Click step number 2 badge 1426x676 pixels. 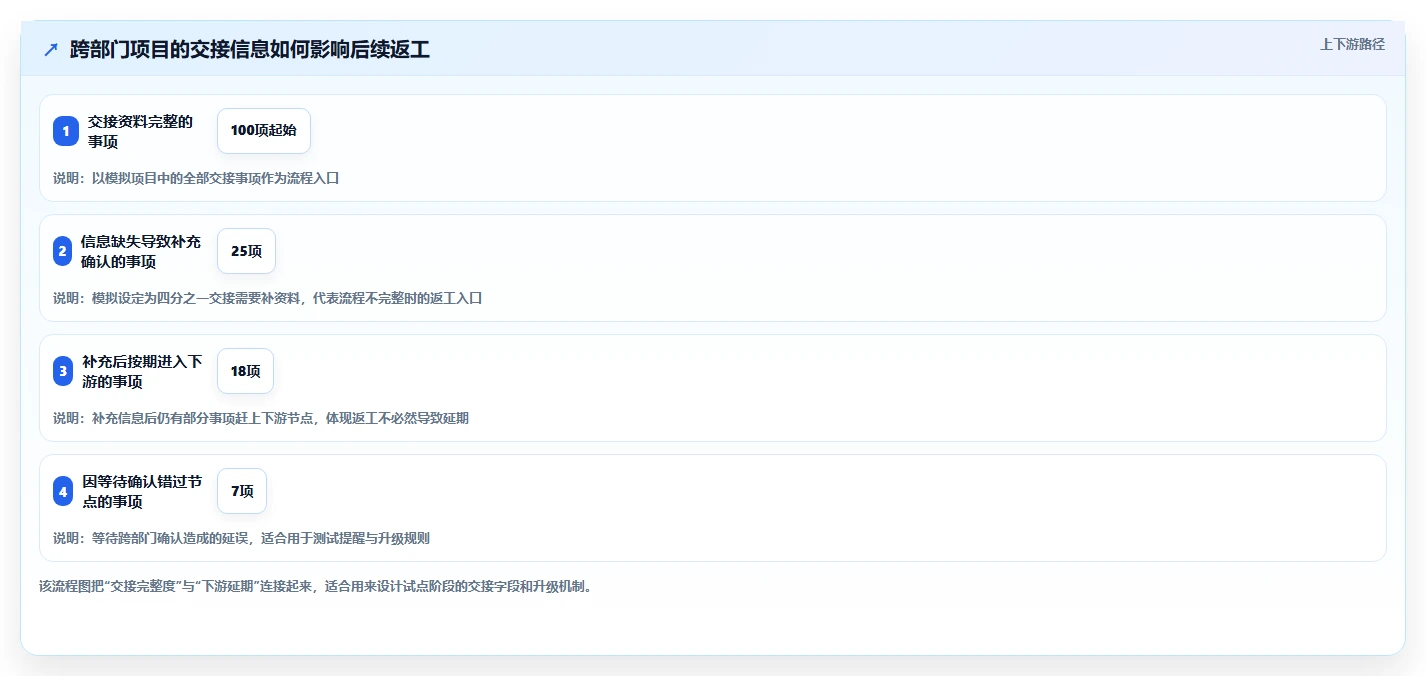point(63,251)
